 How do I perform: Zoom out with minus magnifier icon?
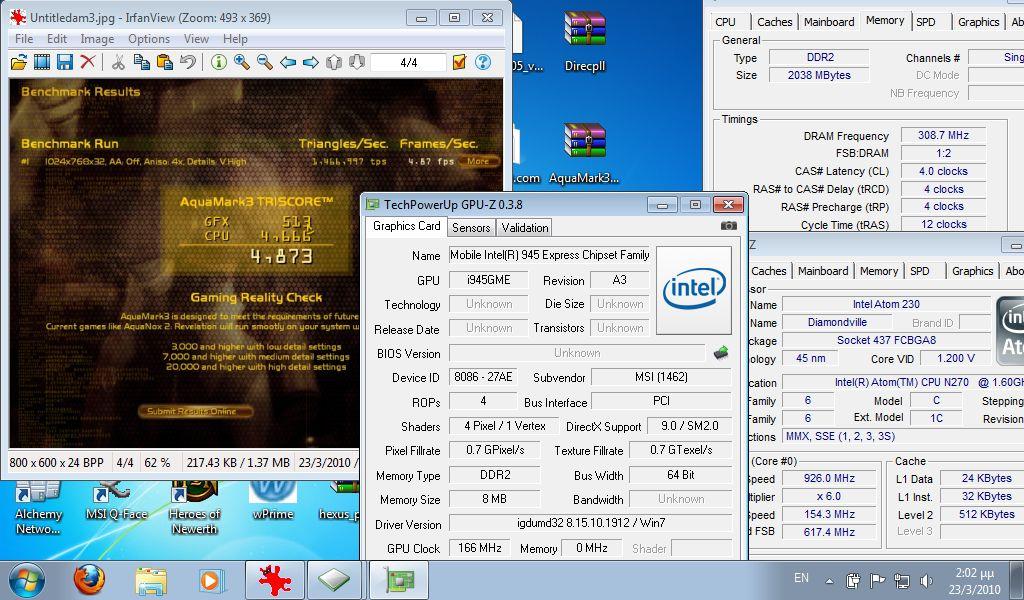(264, 62)
